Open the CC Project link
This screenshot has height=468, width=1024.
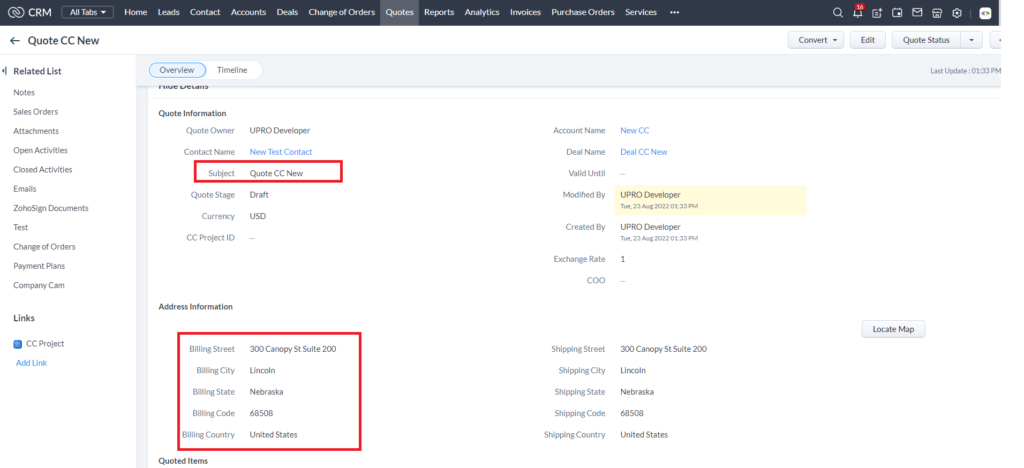45,343
